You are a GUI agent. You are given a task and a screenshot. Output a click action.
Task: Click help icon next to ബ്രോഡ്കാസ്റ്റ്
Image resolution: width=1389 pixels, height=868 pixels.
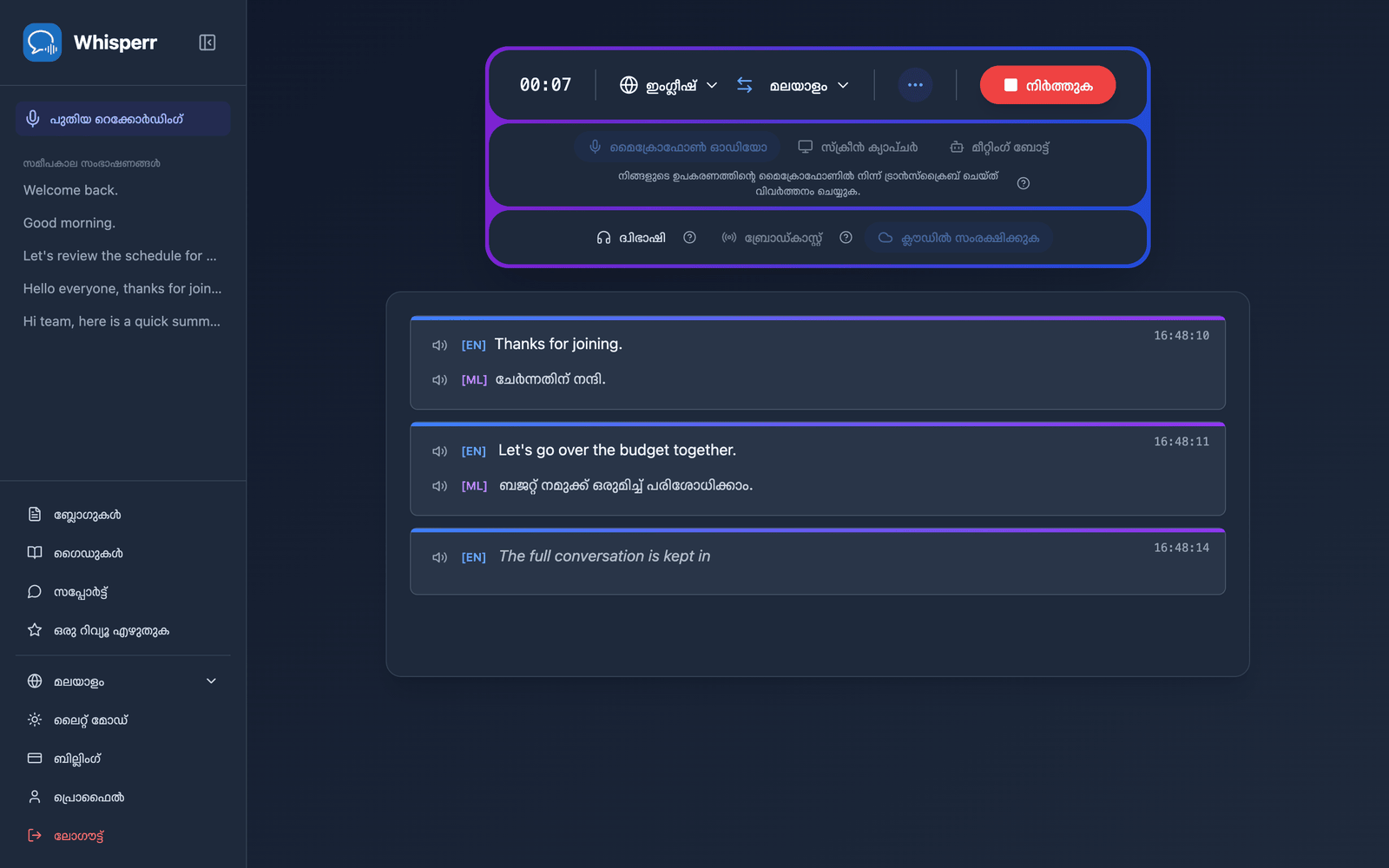(846, 237)
